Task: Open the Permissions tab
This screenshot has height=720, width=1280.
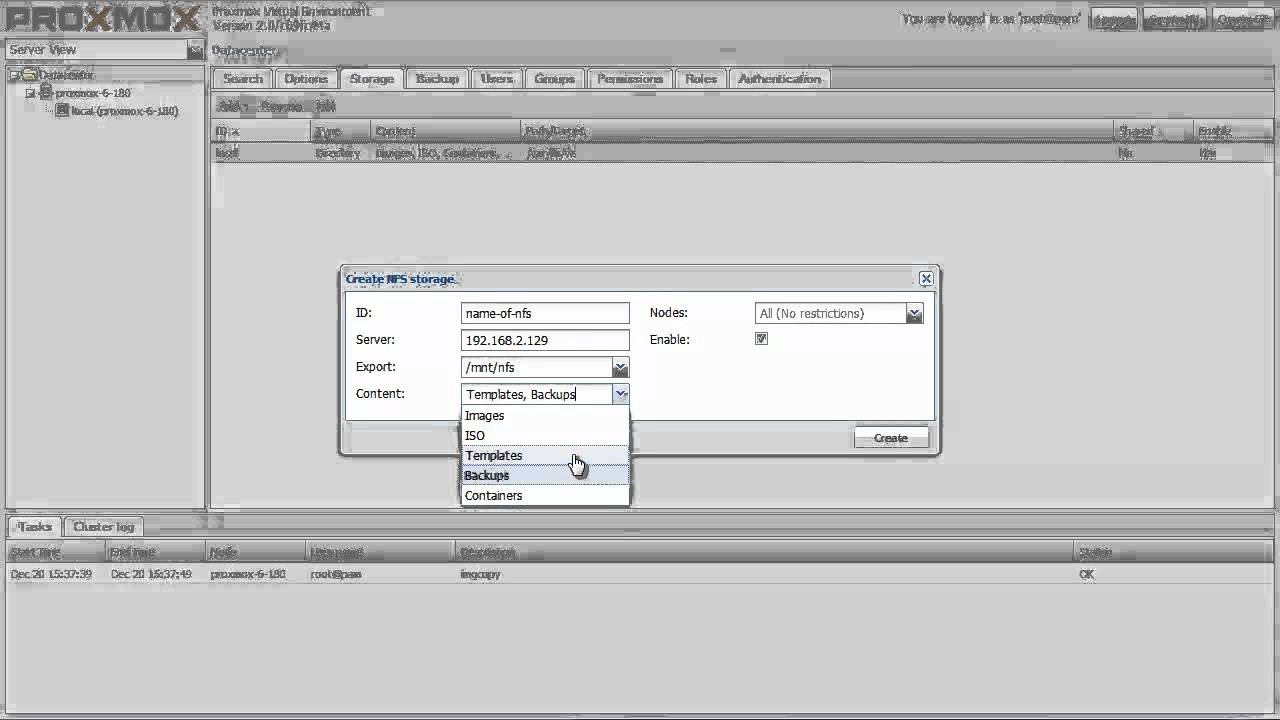Action: pyautogui.click(x=630, y=79)
